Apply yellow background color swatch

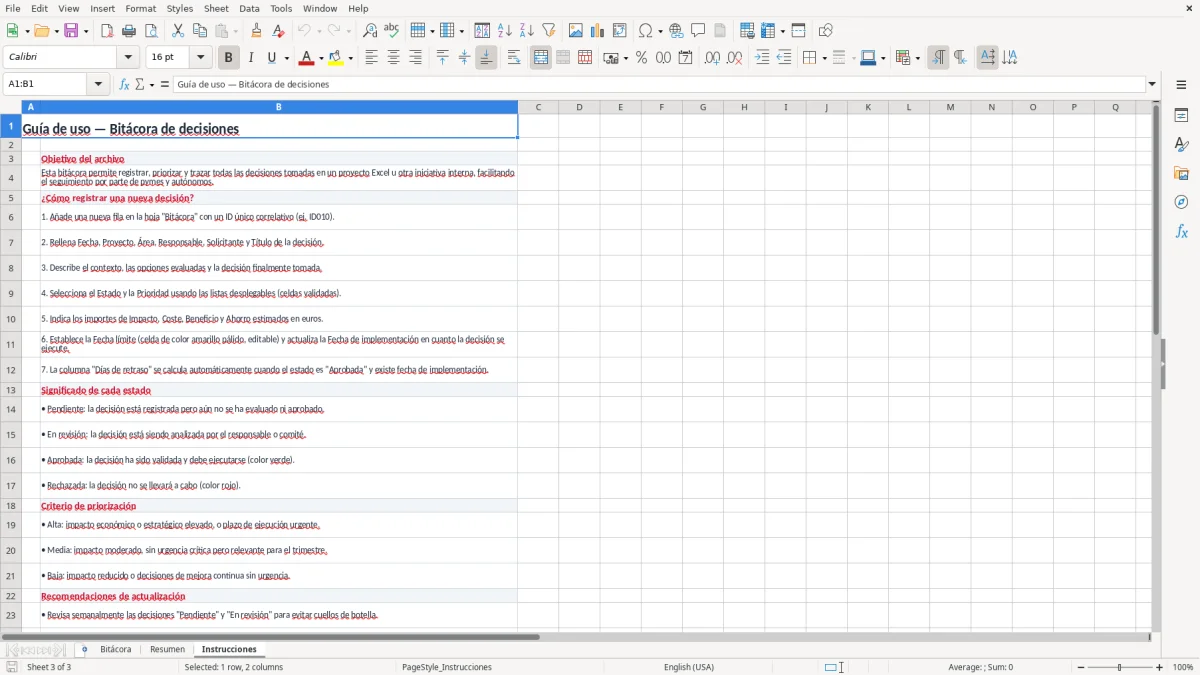[x=335, y=58]
